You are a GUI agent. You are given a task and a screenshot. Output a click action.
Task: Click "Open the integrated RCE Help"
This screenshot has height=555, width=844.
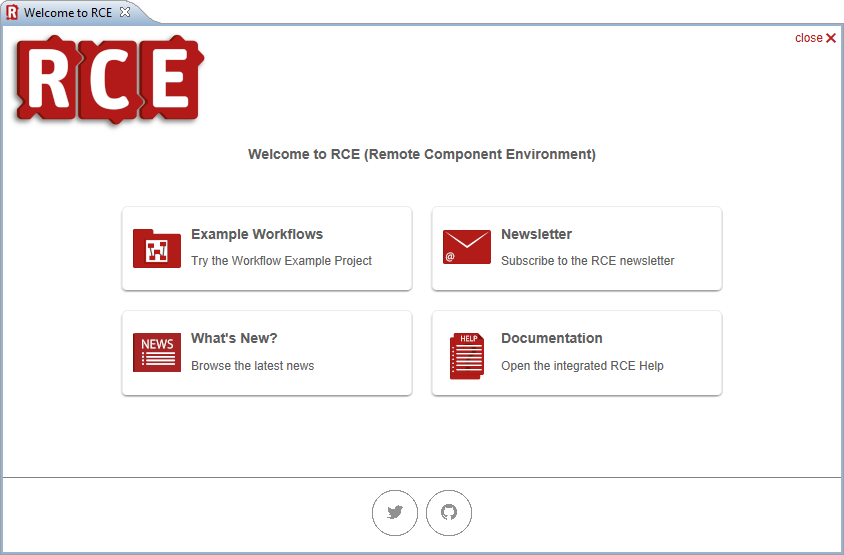[x=582, y=366]
